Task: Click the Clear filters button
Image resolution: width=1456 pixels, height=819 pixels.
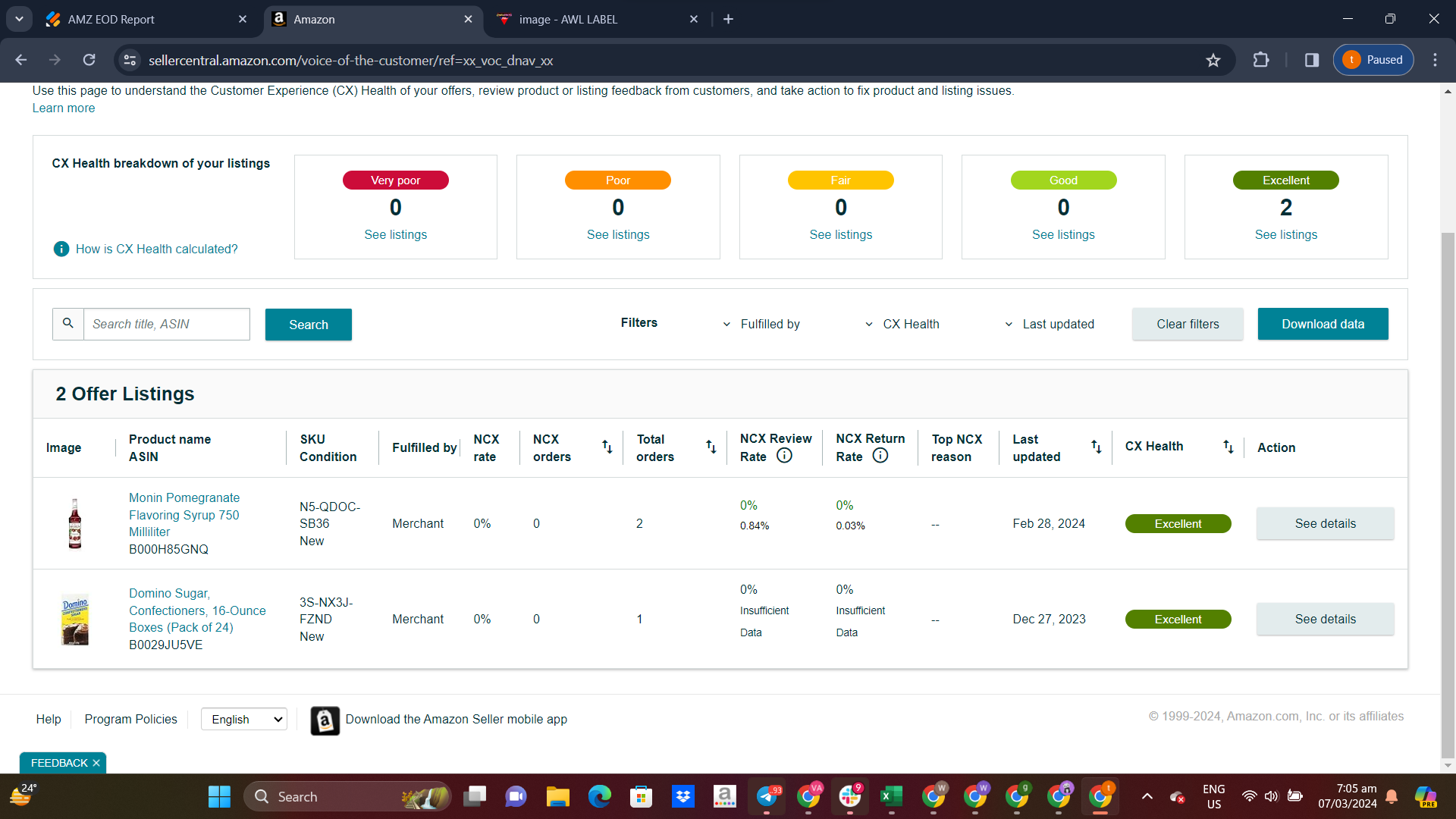Action: pos(1188,324)
